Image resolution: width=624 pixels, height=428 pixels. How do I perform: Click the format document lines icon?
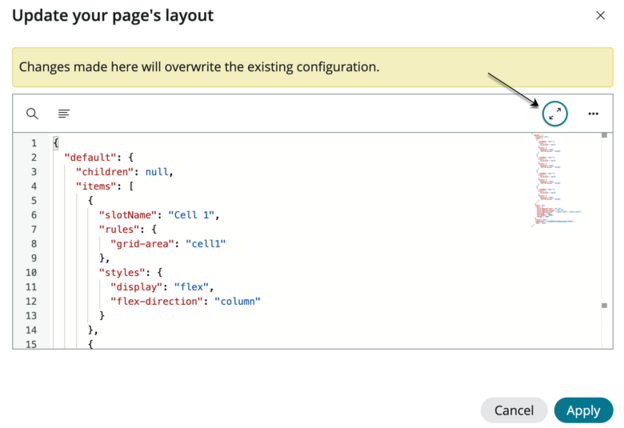[x=64, y=114]
